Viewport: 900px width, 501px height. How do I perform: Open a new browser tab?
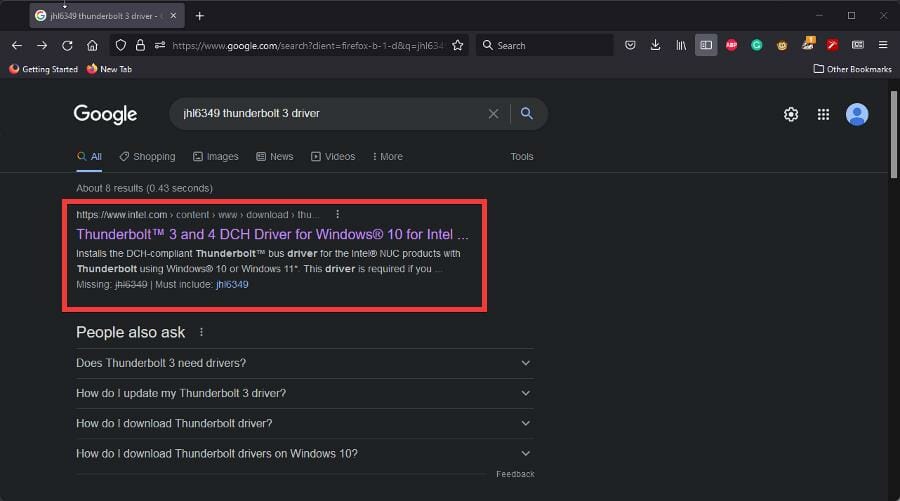click(199, 16)
